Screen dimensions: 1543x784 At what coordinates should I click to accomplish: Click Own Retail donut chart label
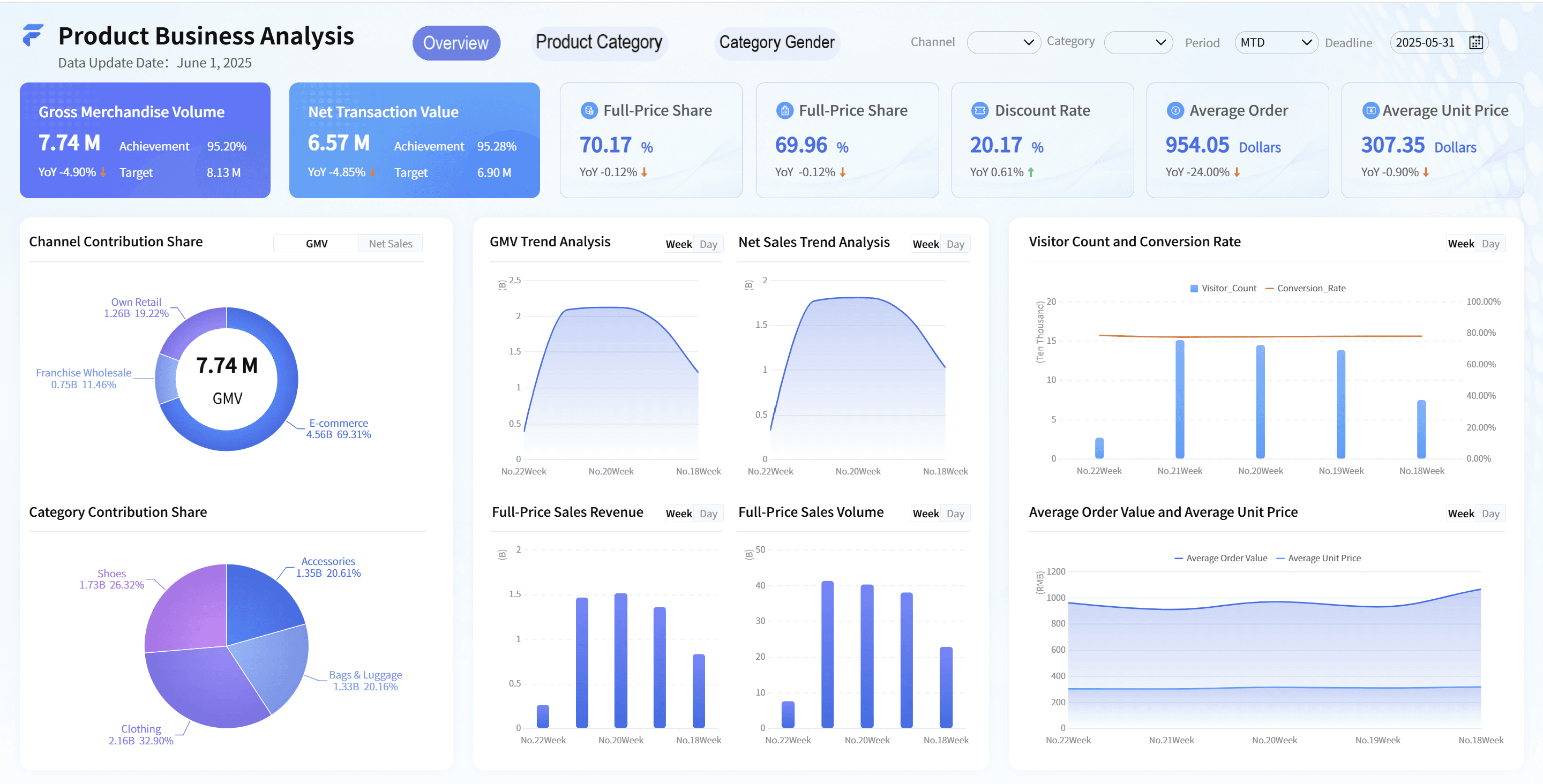point(136,308)
